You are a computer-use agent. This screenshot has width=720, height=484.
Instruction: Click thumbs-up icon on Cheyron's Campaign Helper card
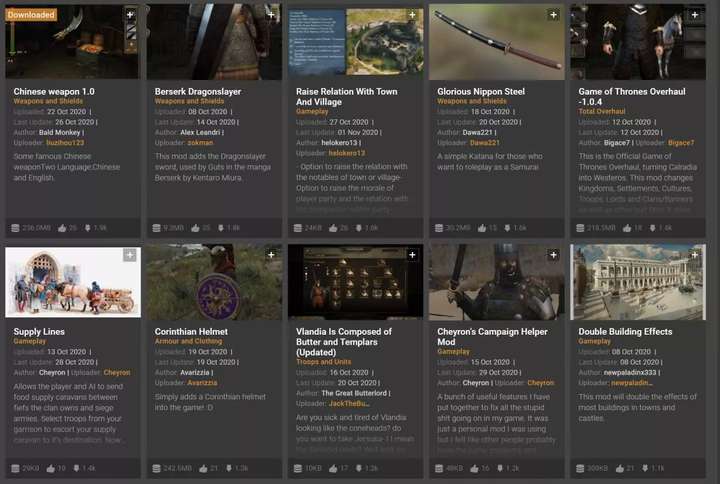474,468
